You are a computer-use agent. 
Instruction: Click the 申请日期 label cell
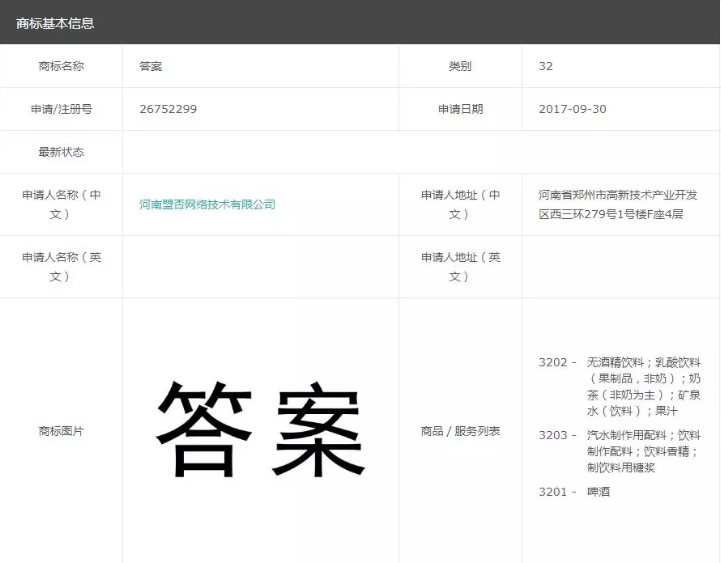(x=460, y=109)
